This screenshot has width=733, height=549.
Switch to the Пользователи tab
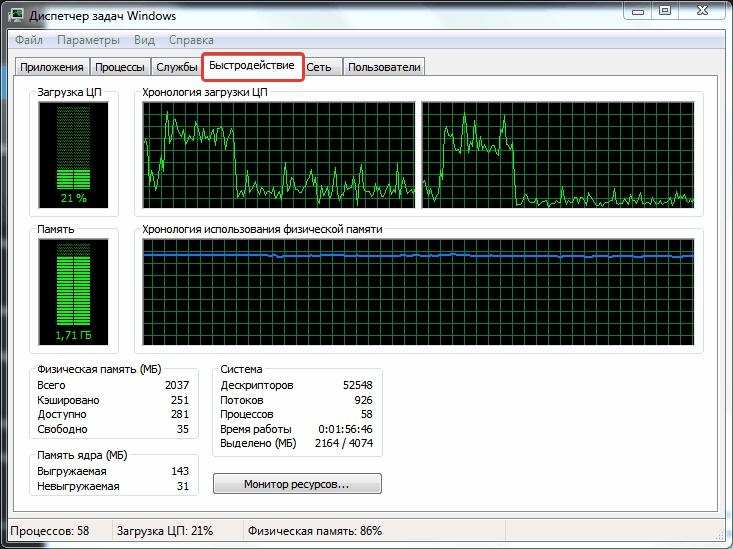pyautogui.click(x=384, y=67)
